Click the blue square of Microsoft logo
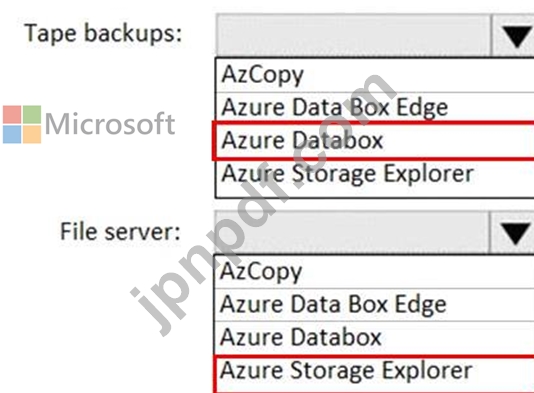Viewport: 534px width, 393px height. coord(12,135)
